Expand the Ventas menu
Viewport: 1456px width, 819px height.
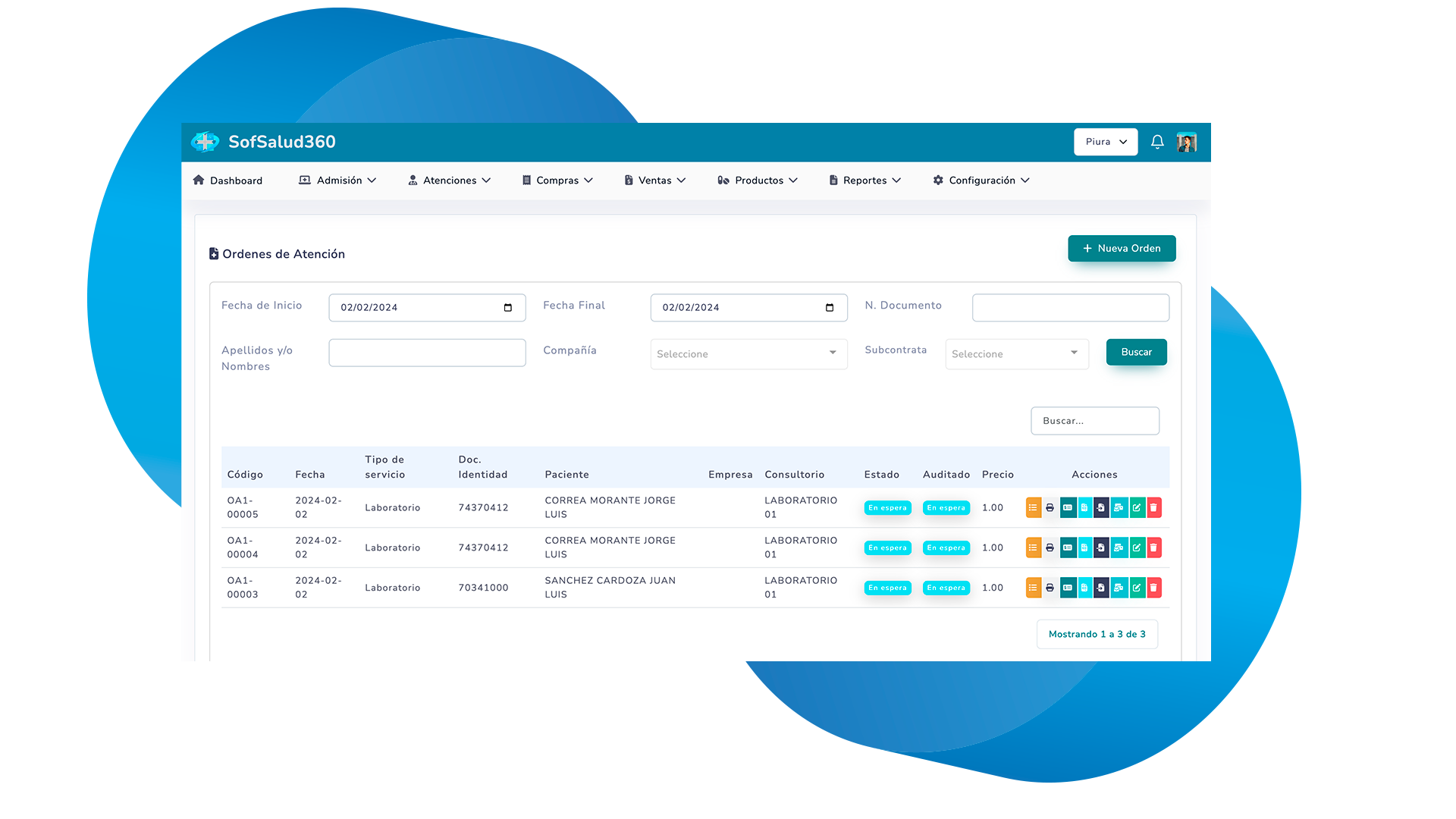pos(655,180)
